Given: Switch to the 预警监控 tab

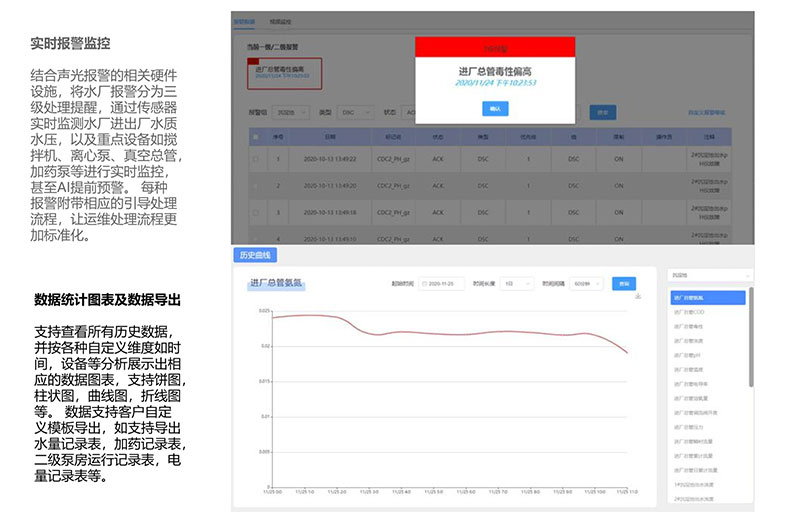Looking at the screenshot, I should (281, 20).
